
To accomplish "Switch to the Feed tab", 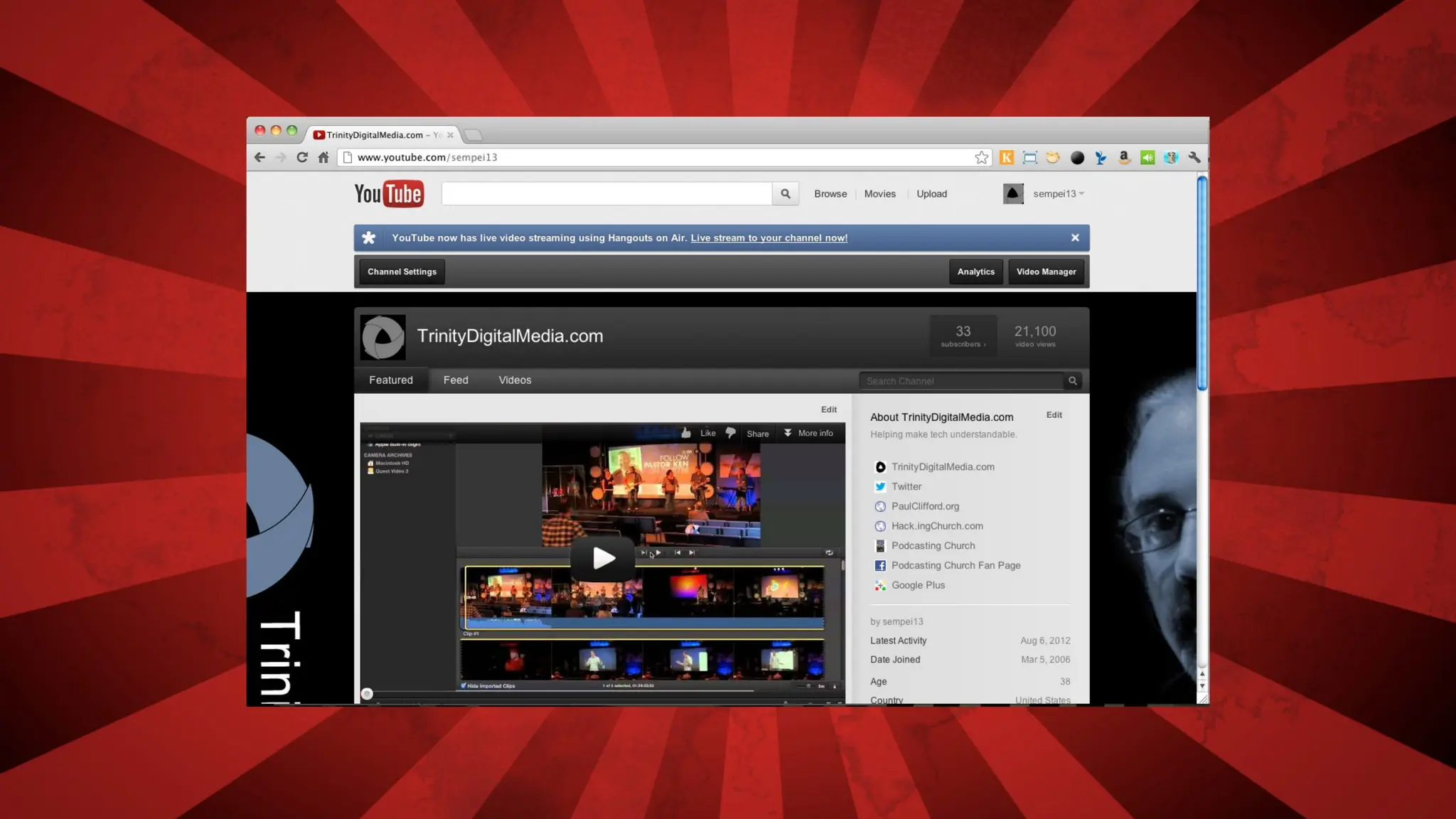I will [x=456, y=380].
